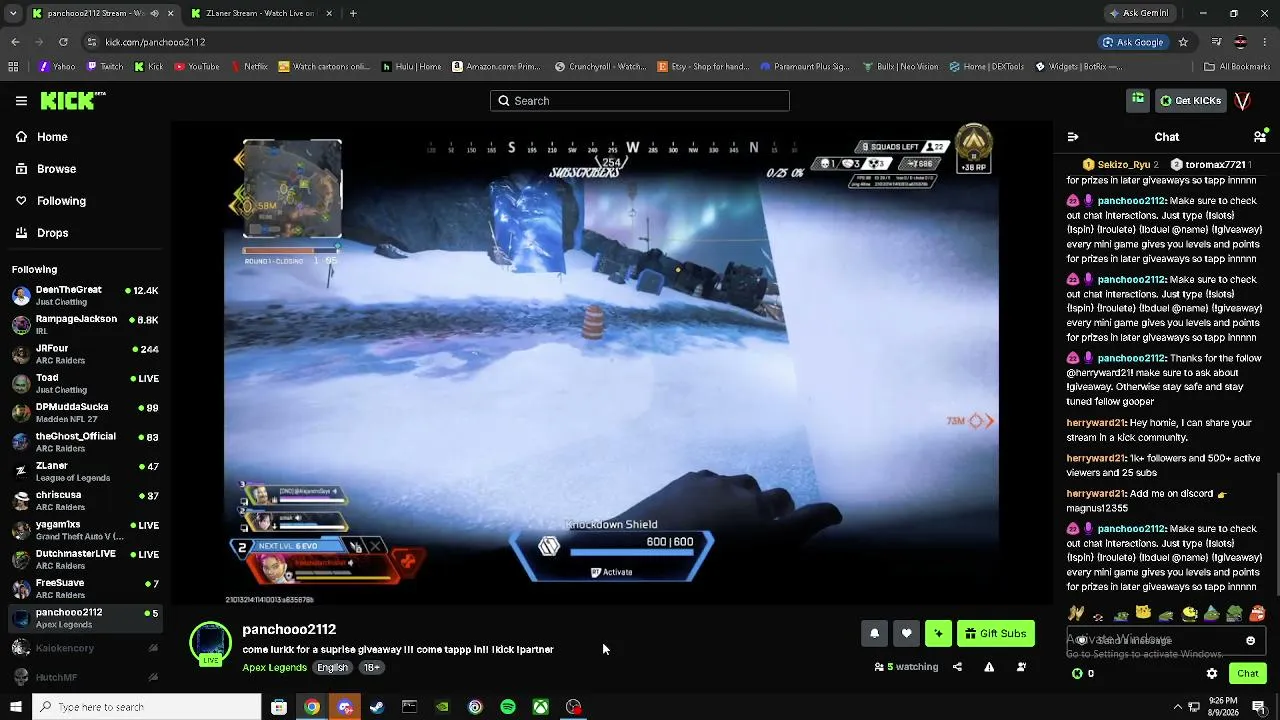Screen dimensions: 1280x720
Task: Open the Netflix bookmark
Action: (x=249, y=67)
